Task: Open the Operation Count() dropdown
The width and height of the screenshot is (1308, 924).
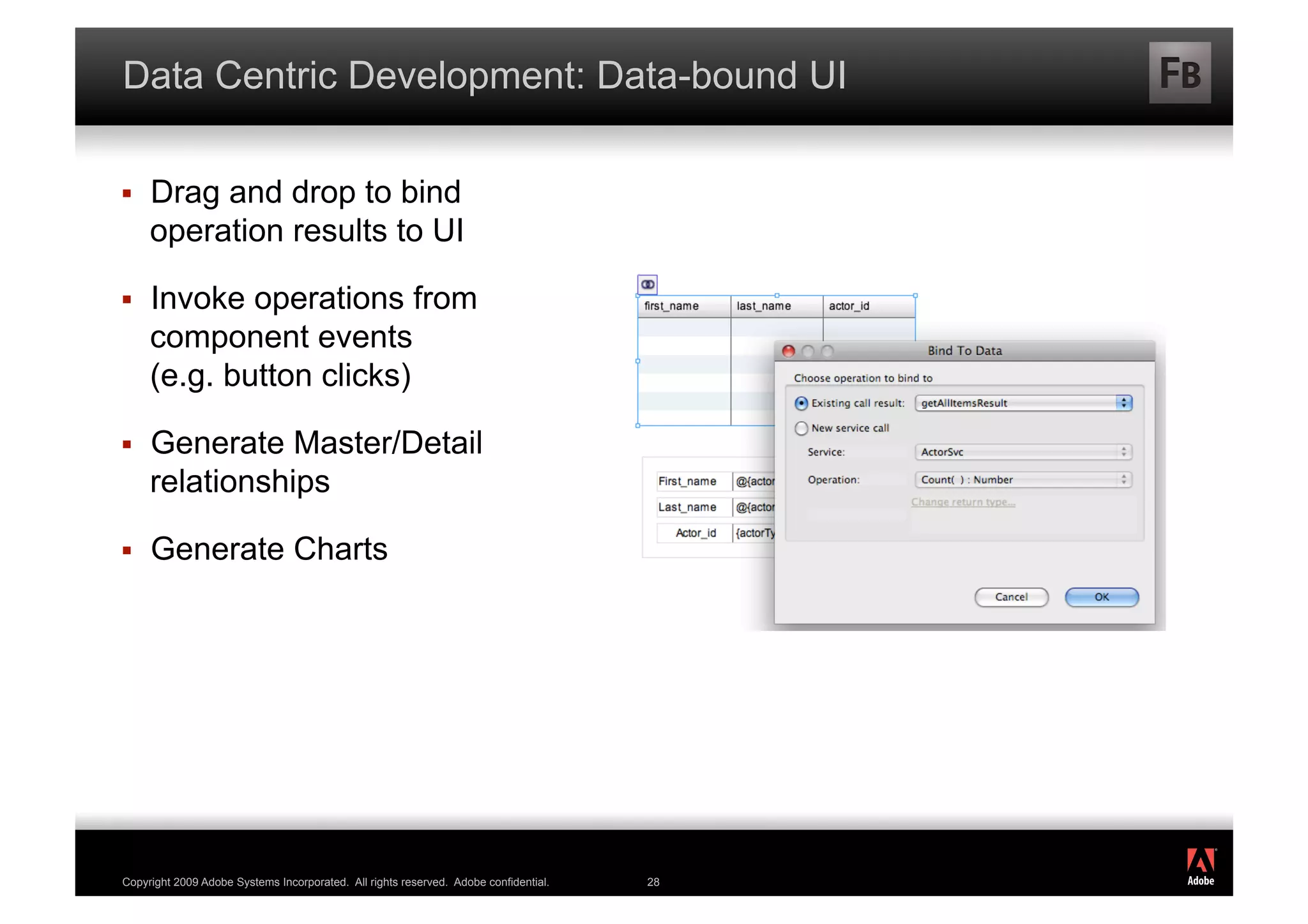Action: tap(1023, 480)
